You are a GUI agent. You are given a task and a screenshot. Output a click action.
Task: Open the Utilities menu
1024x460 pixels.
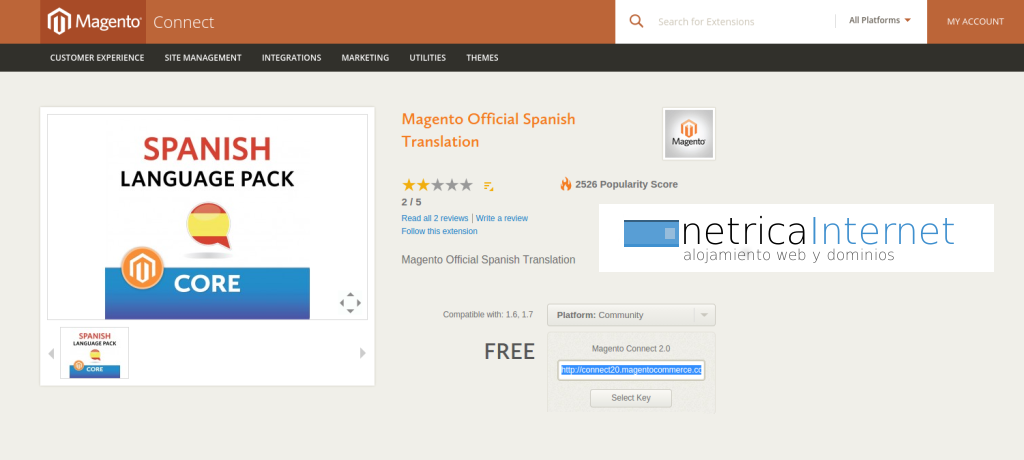428,58
